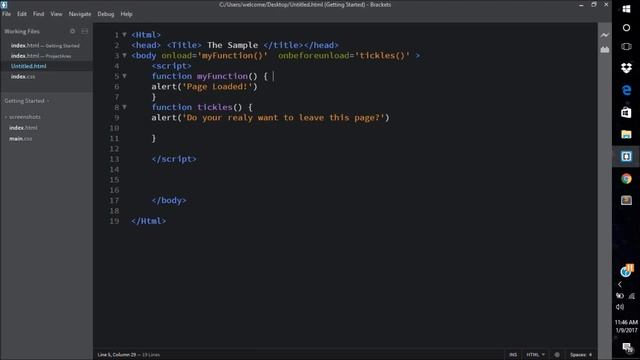The width and height of the screenshot is (640, 360).
Task: Click the Brackets application logo icon
Action: pyautogui.click(x=4, y=4)
